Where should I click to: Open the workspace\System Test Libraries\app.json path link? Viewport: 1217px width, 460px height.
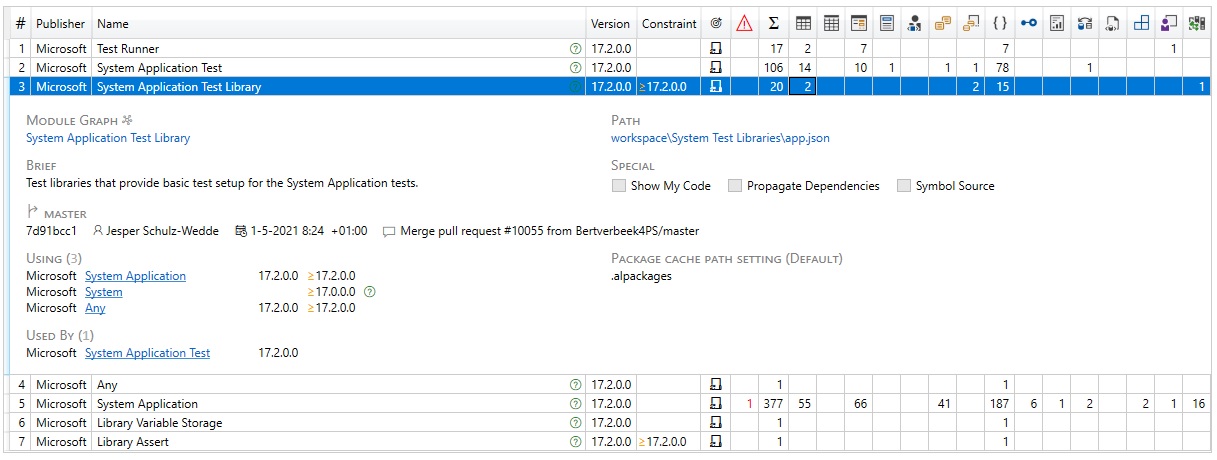720,138
